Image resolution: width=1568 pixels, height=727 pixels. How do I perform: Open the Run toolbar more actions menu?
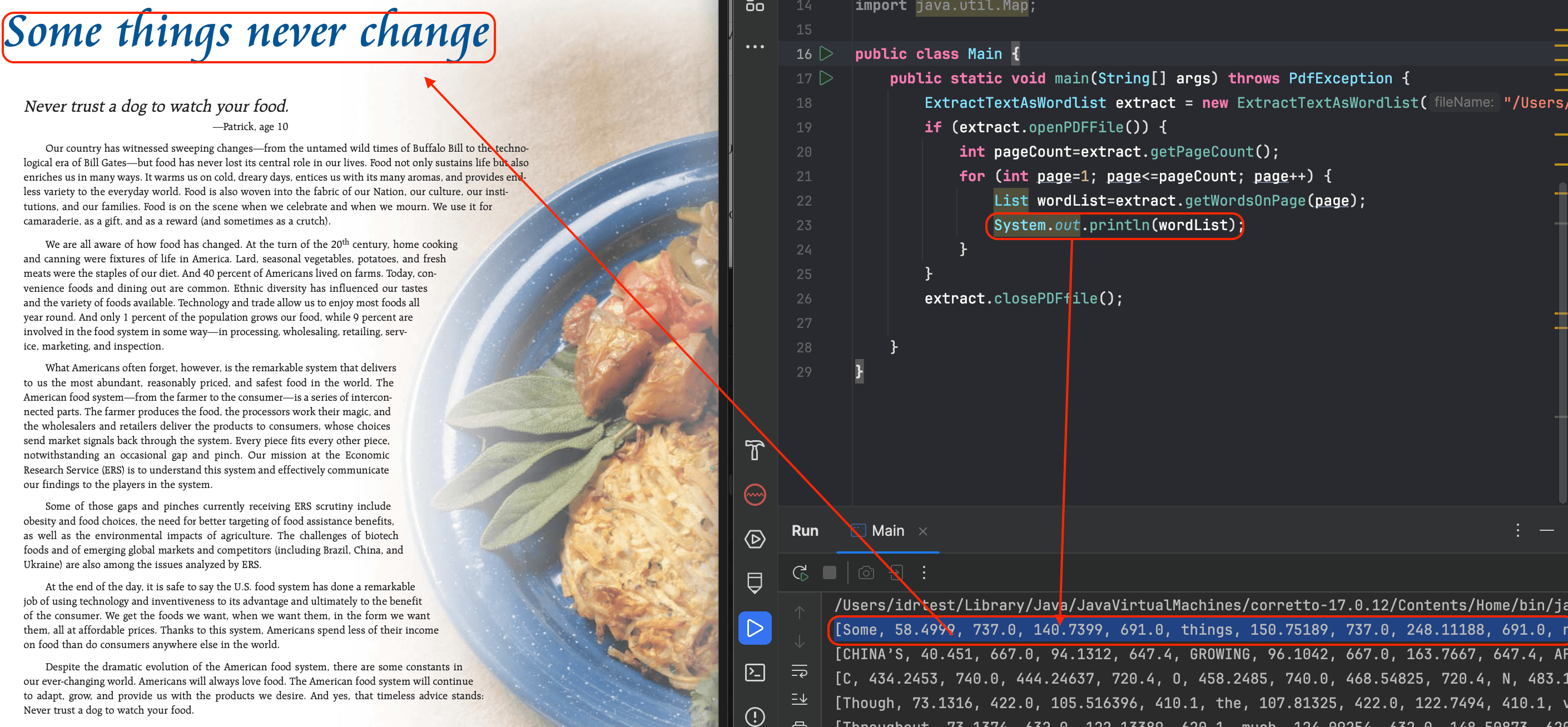click(x=924, y=572)
